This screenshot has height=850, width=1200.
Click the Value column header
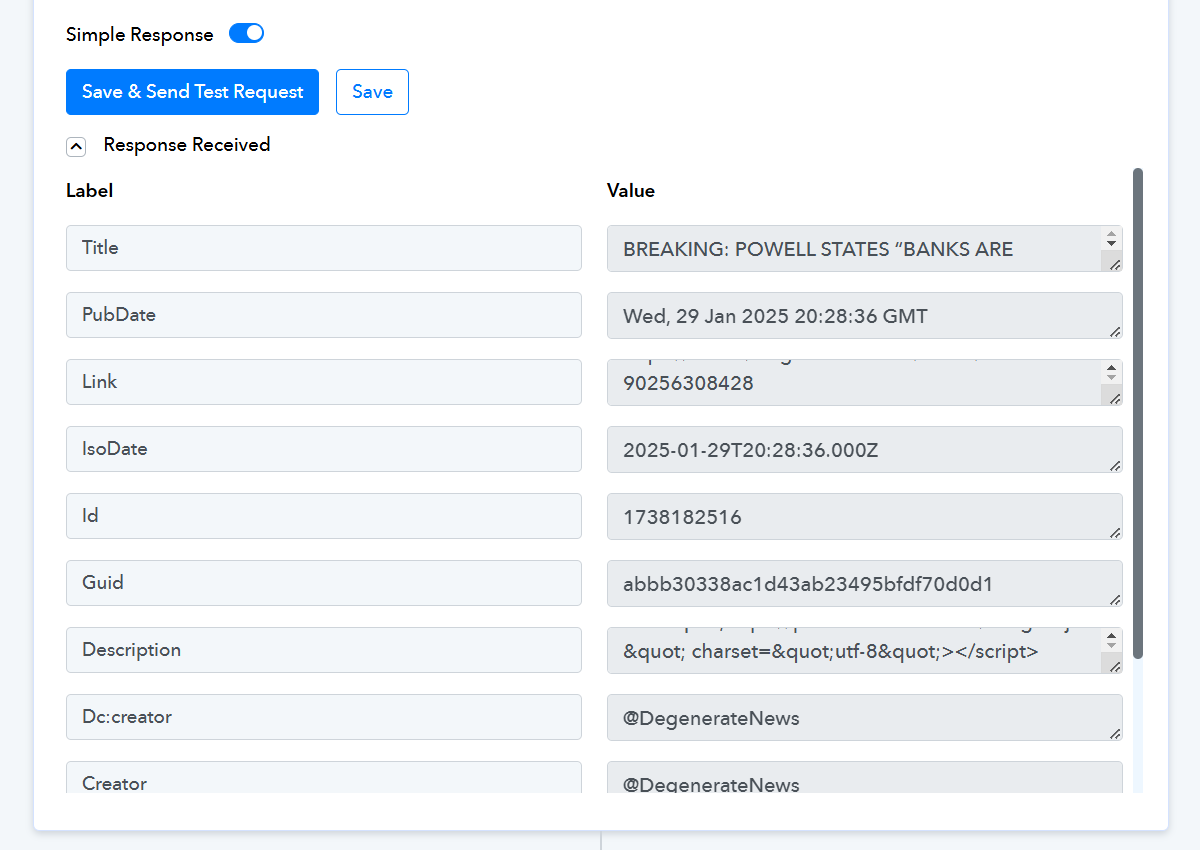pyautogui.click(x=631, y=191)
